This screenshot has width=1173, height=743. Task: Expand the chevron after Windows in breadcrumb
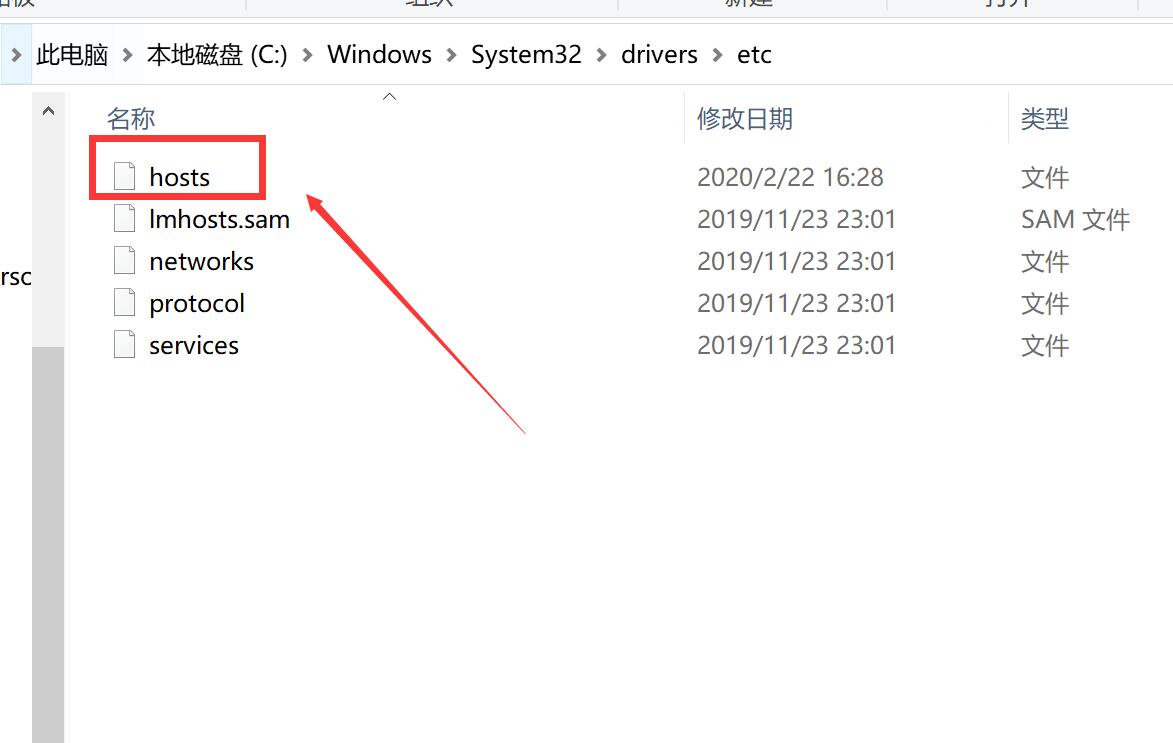click(452, 55)
